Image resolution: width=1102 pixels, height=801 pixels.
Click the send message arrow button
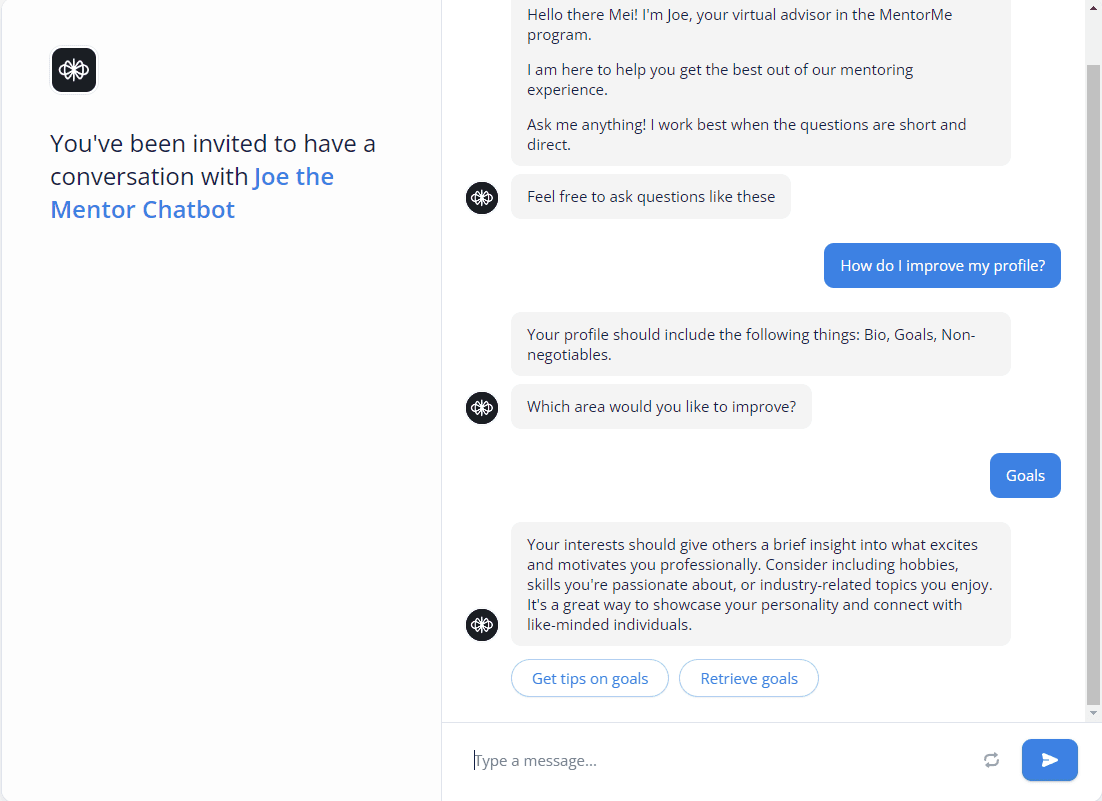coord(1049,760)
